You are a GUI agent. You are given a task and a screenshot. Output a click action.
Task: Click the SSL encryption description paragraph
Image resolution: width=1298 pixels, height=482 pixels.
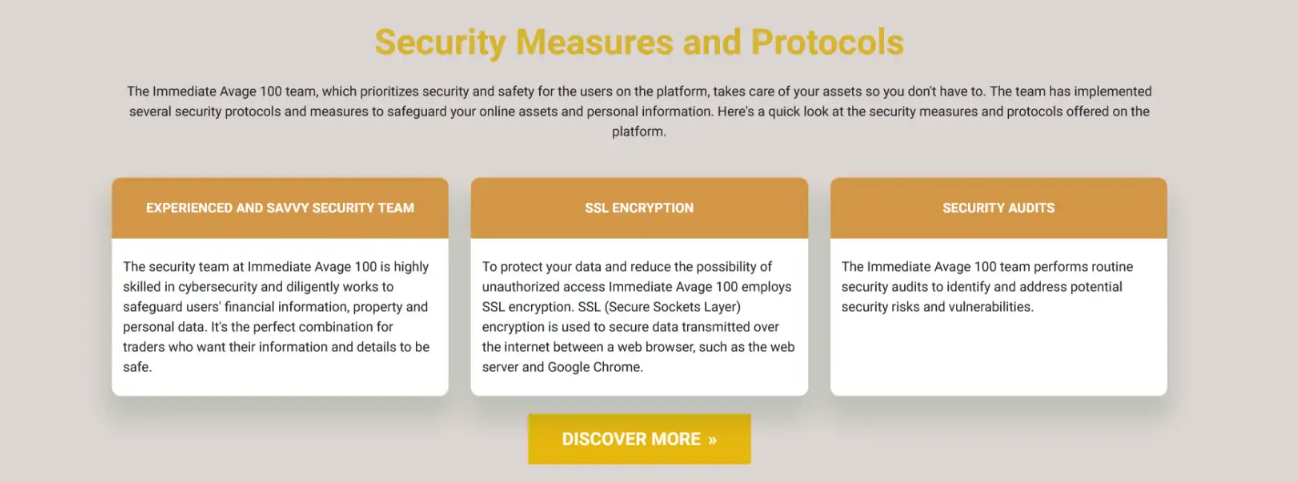click(638, 317)
